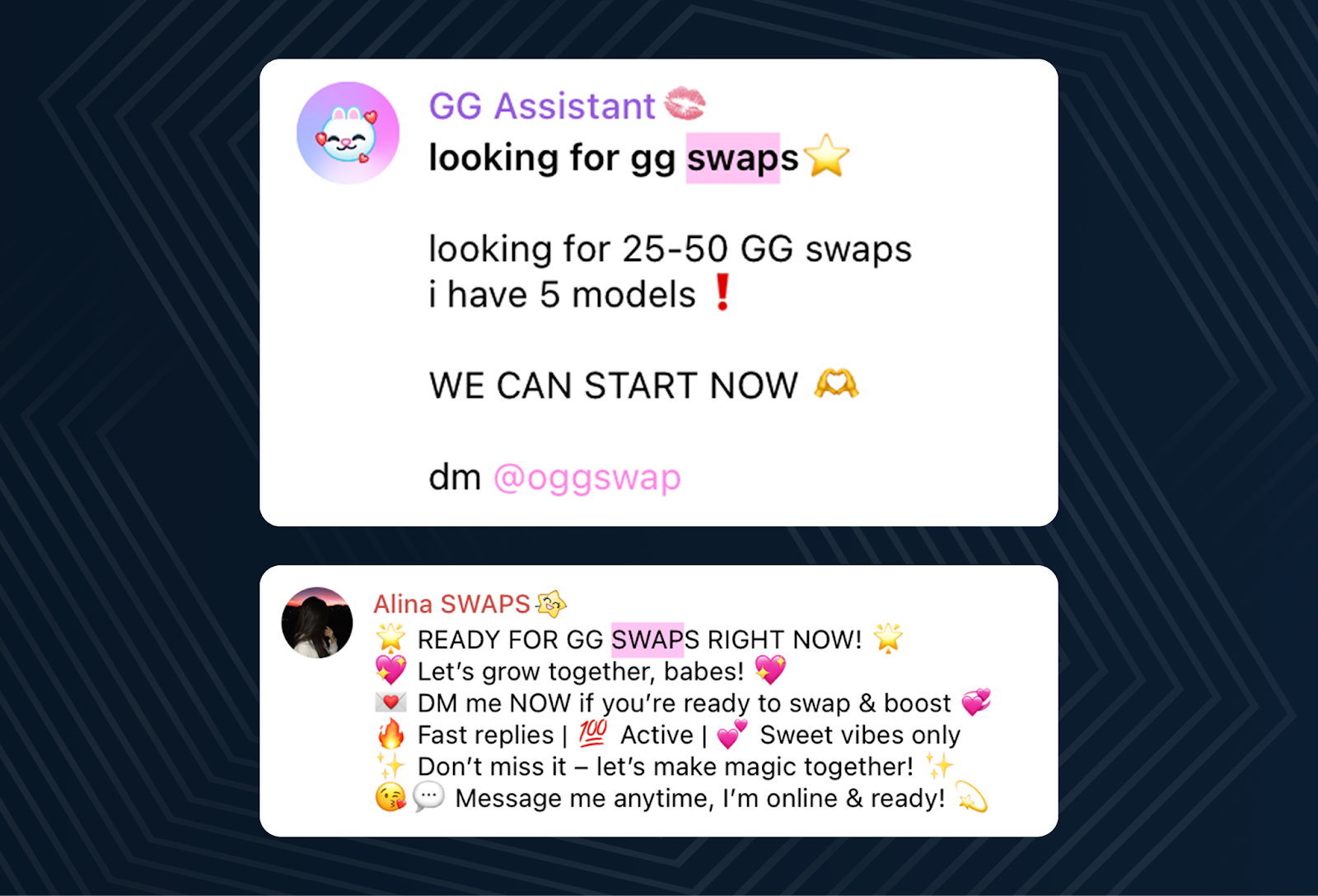Click the heart hands emoji

click(x=836, y=384)
